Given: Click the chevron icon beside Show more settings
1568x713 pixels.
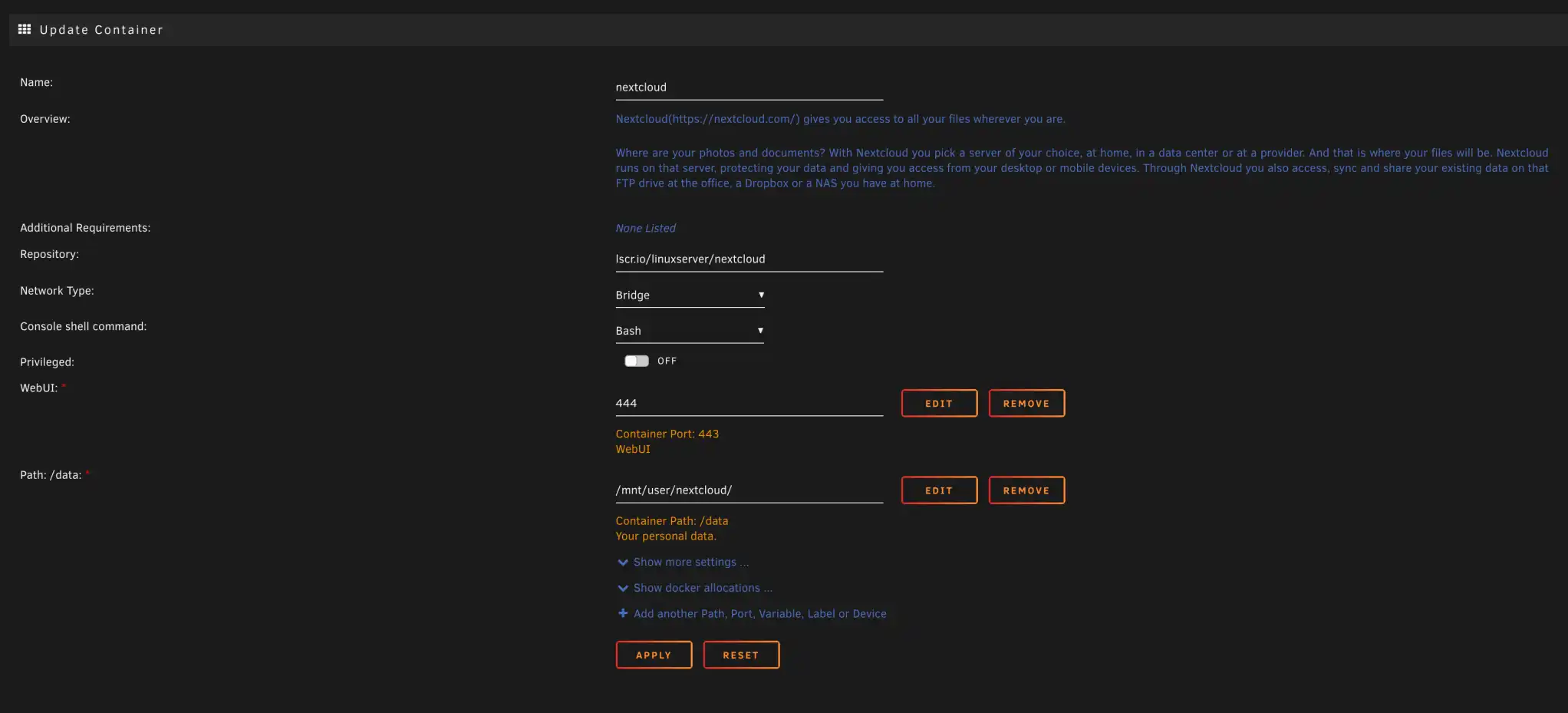Looking at the screenshot, I should tap(623, 563).
